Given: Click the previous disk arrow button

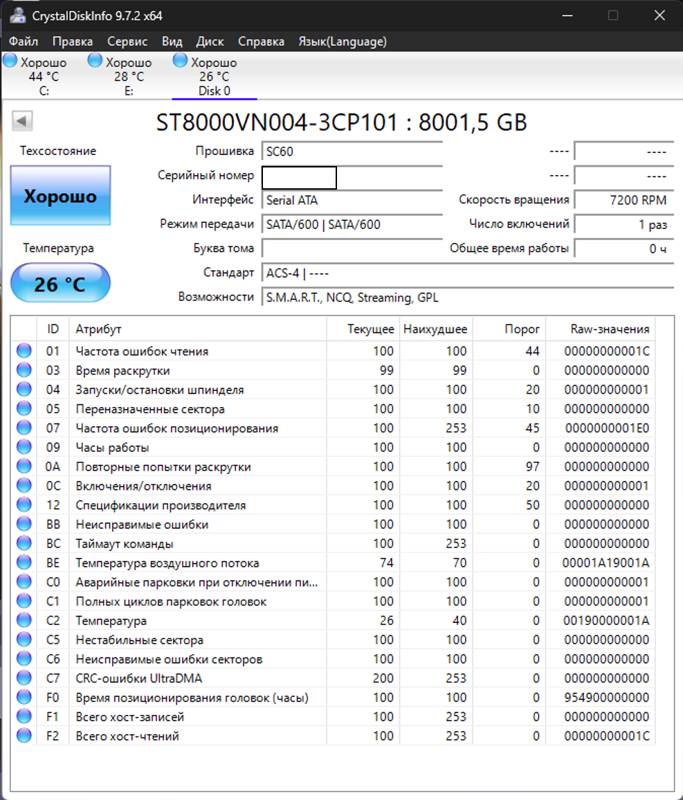Looking at the screenshot, I should click(22, 121).
